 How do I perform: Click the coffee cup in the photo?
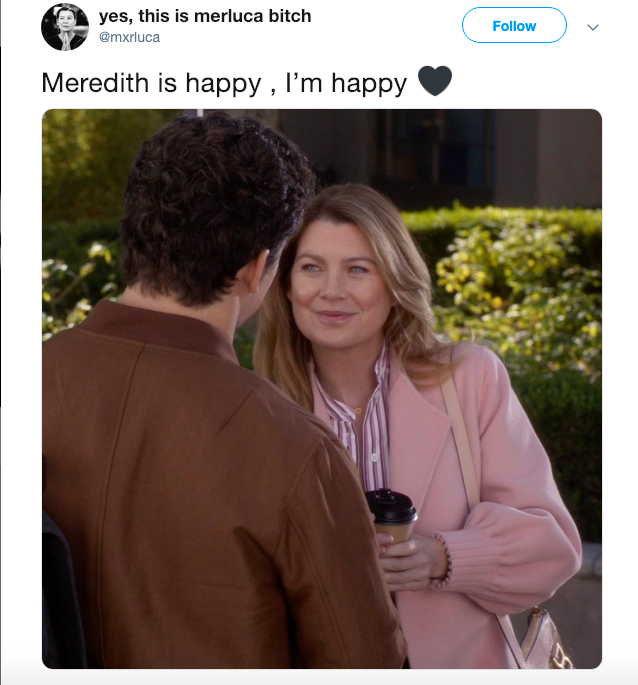click(x=390, y=515)
